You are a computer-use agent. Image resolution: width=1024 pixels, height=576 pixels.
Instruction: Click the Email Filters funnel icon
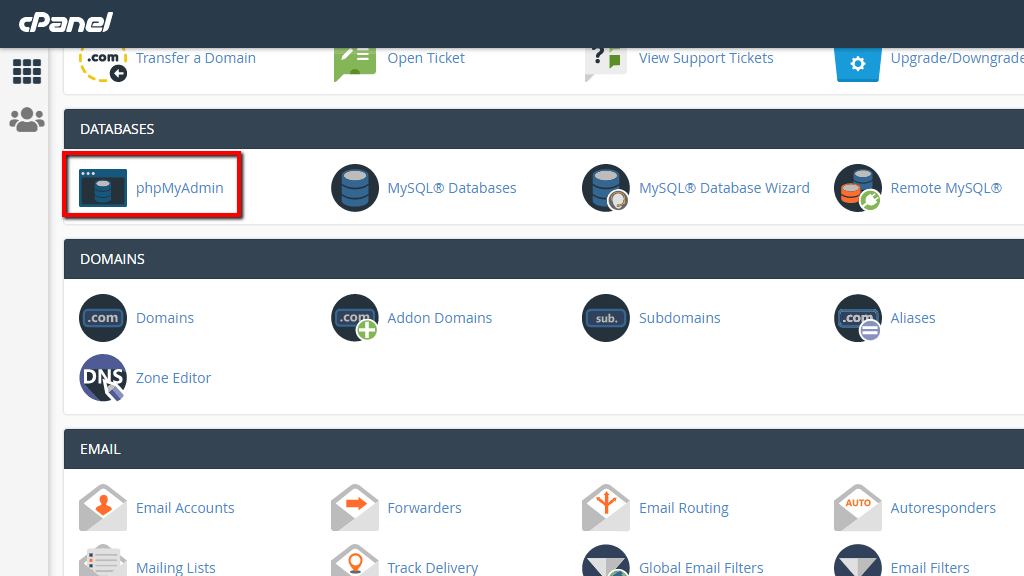pyautogui.click(x=857, y=560)
